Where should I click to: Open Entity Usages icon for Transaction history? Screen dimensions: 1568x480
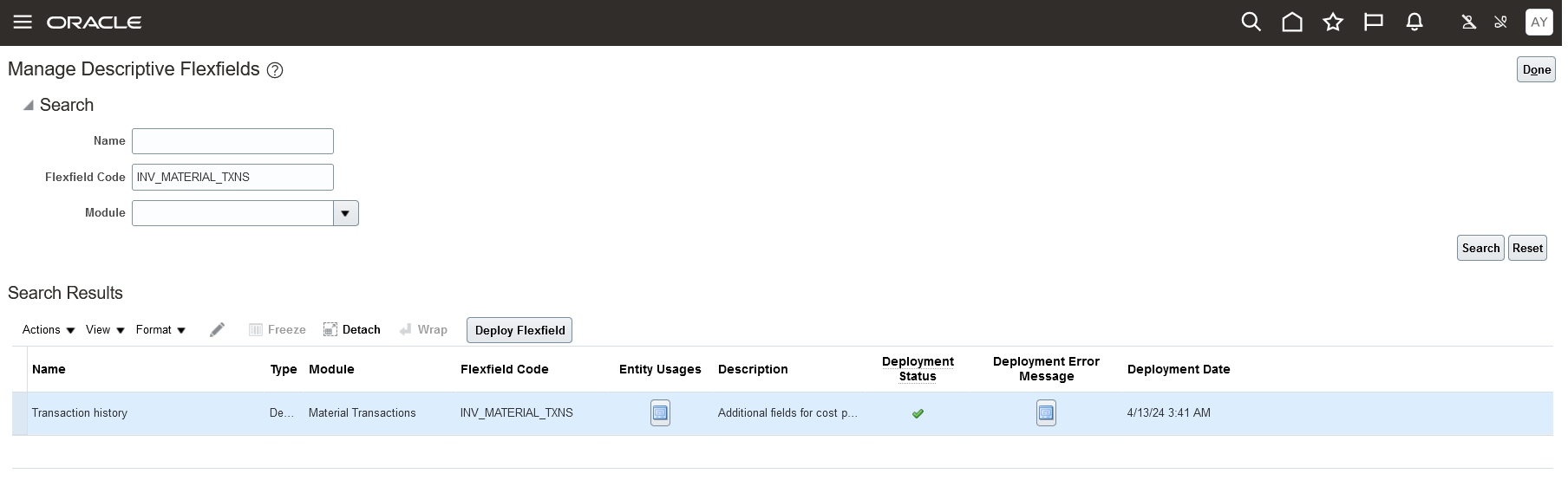(660, 413)
